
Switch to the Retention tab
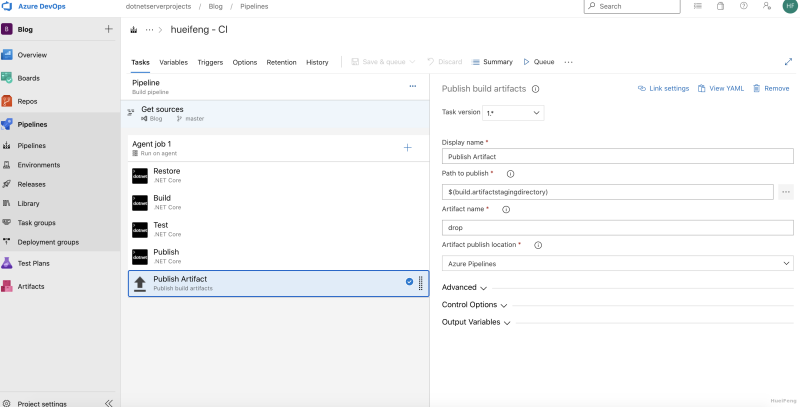coord(281,62)
